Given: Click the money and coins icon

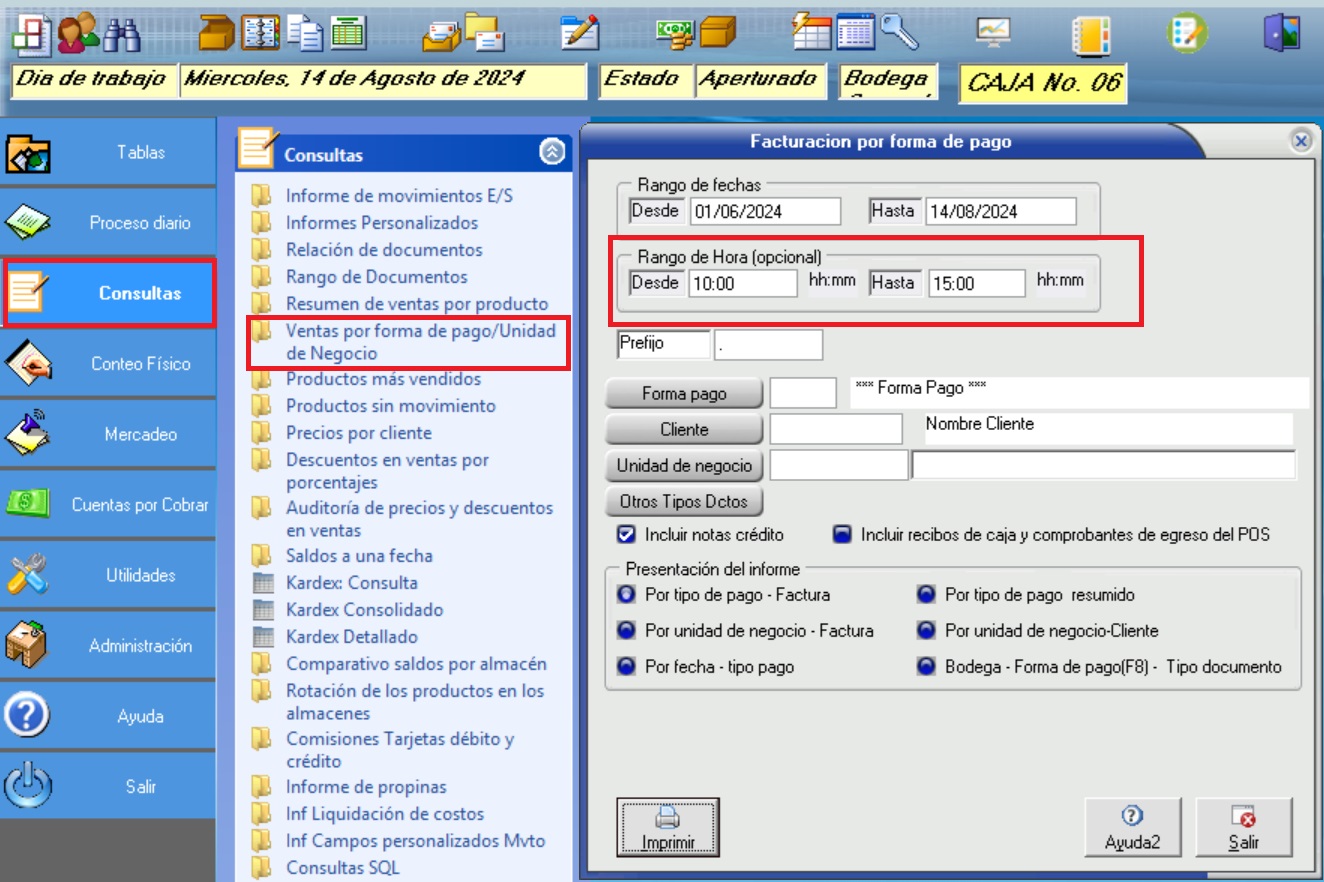Looking at the screenshot, I should [x=674, y=34].
